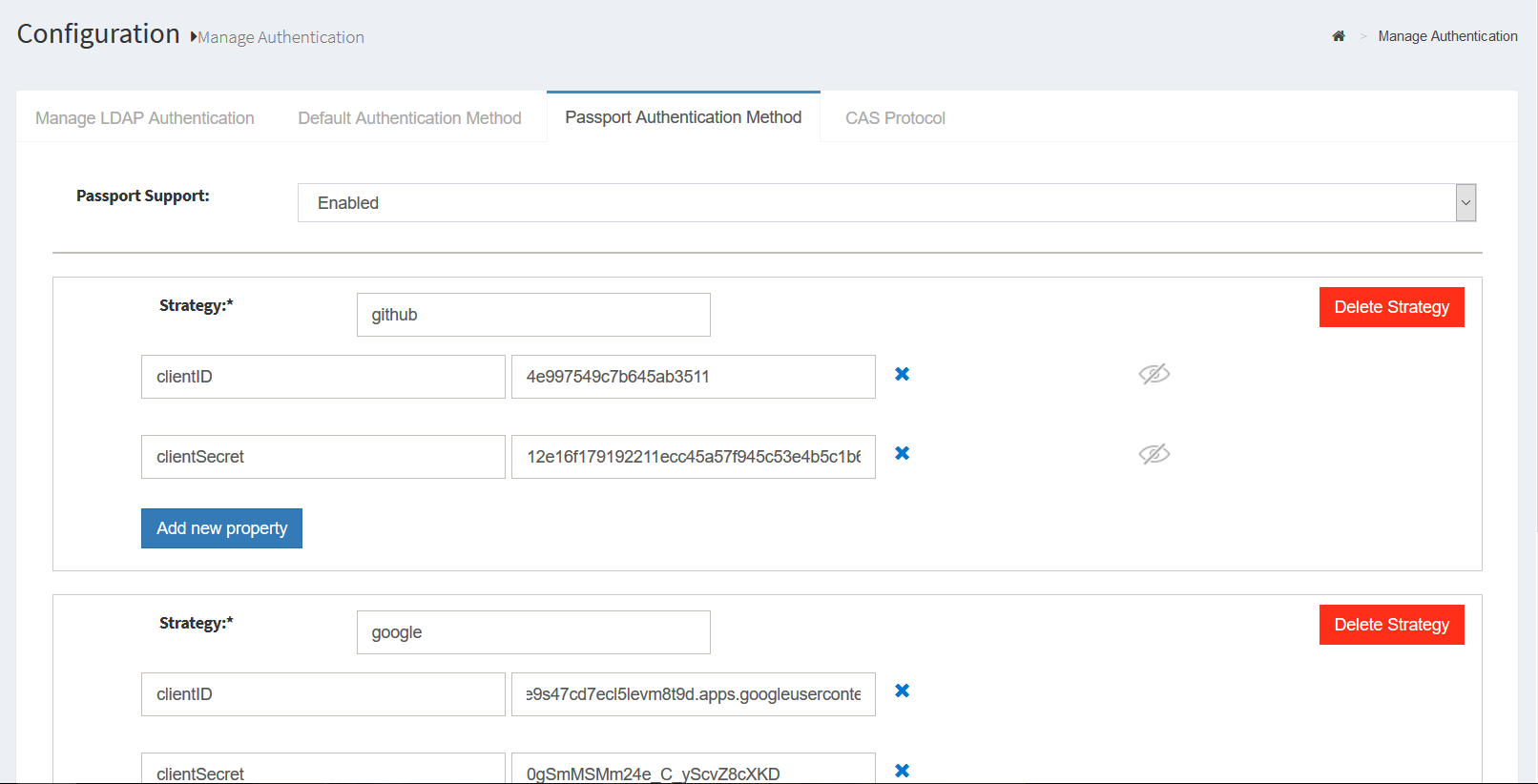This screenshot has height=784, width=1538.
Task: Remove google clientSecret property with X icon
Action: (902, 771)
